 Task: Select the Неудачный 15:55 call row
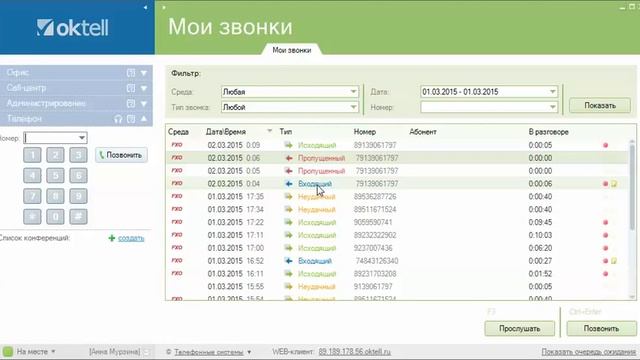[x=397, y=287]
